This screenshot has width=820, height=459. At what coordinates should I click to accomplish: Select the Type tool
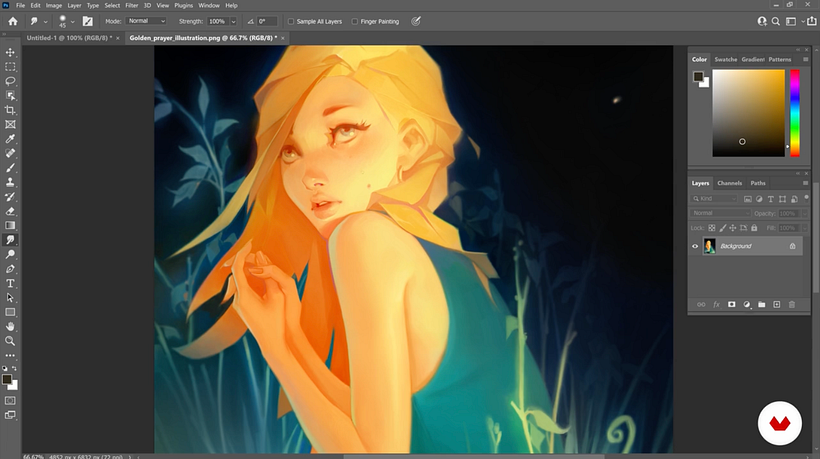tap(11, 283)
